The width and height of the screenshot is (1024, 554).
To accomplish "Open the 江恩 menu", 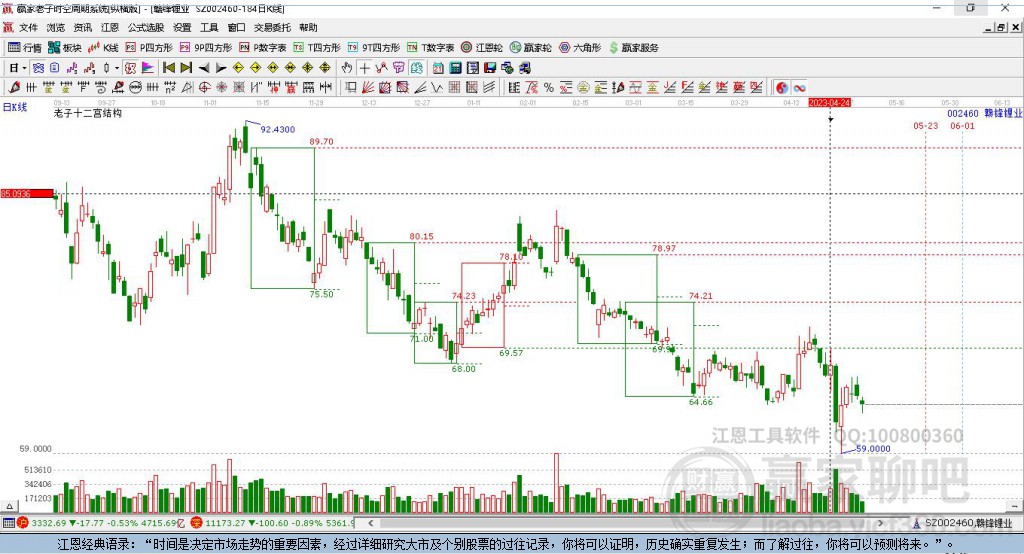I will 110,27.
